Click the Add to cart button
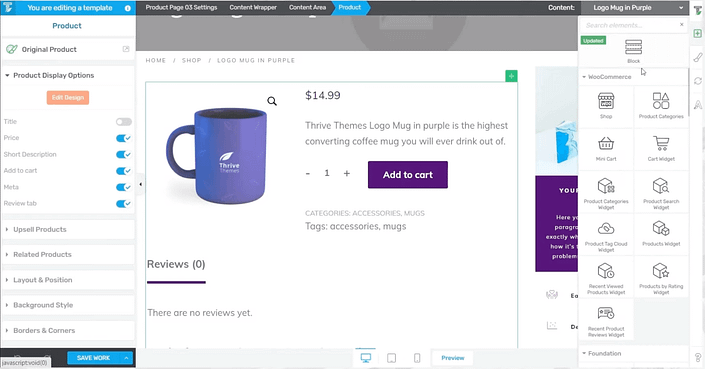 pos(408,175)
